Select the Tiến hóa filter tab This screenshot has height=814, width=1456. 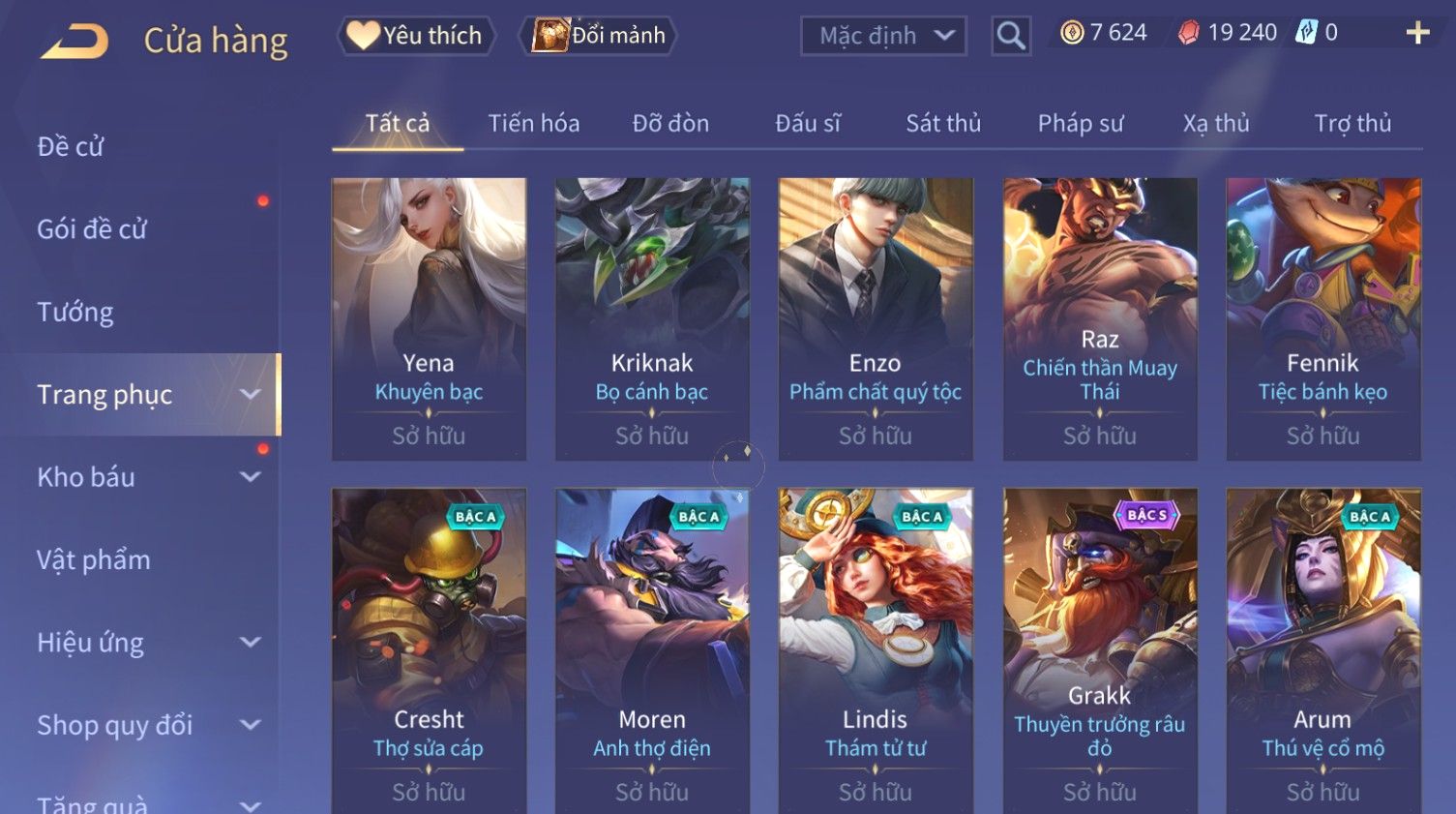coord(534,123)
